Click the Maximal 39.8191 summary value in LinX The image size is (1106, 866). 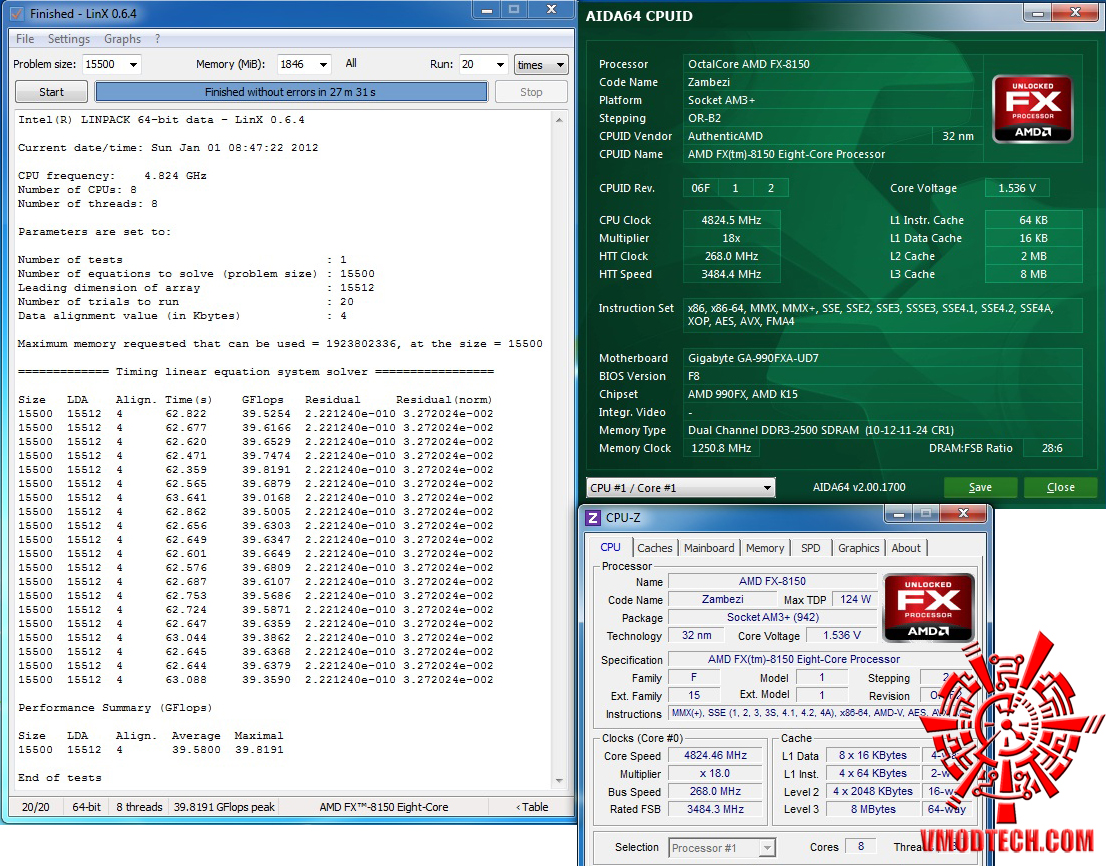pos(259,750)
